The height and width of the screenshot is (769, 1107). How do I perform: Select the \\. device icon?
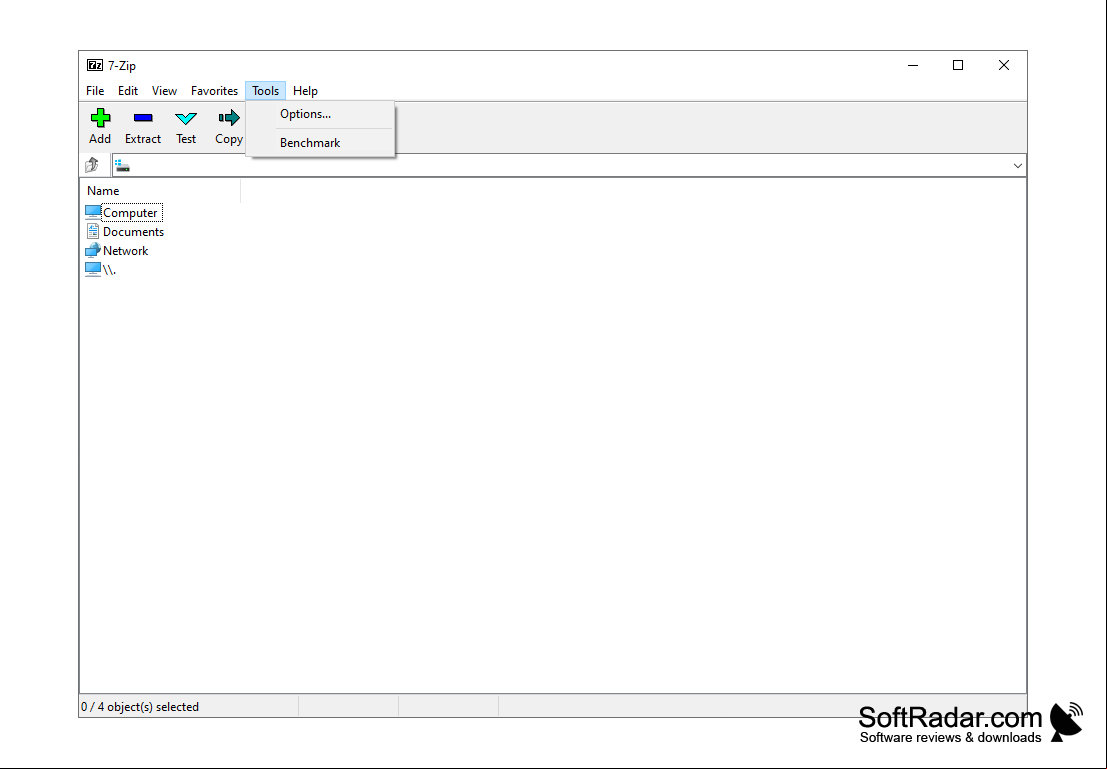pos(92,269)
